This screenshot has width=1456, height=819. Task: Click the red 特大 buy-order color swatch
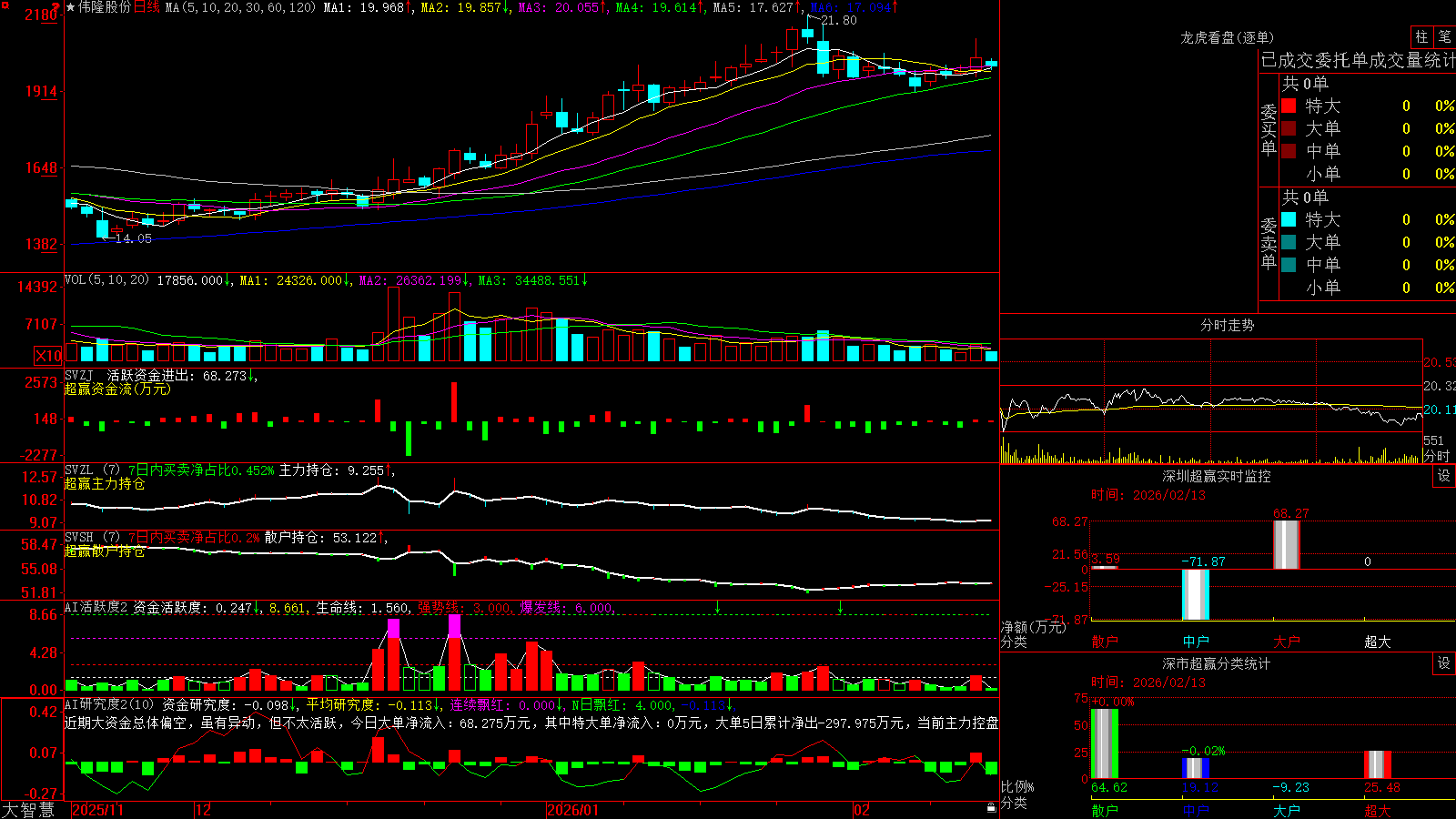(x=1289, y=106)
